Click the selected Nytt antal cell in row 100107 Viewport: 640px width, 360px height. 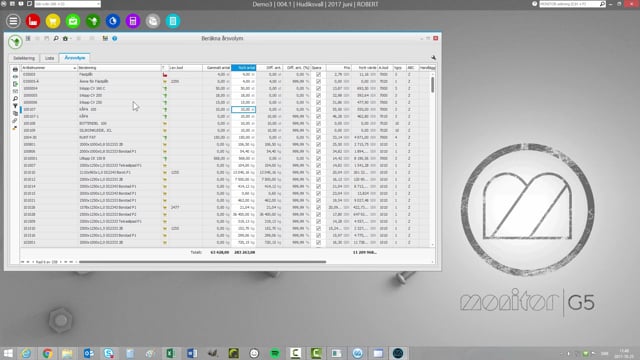pos(244,109)
